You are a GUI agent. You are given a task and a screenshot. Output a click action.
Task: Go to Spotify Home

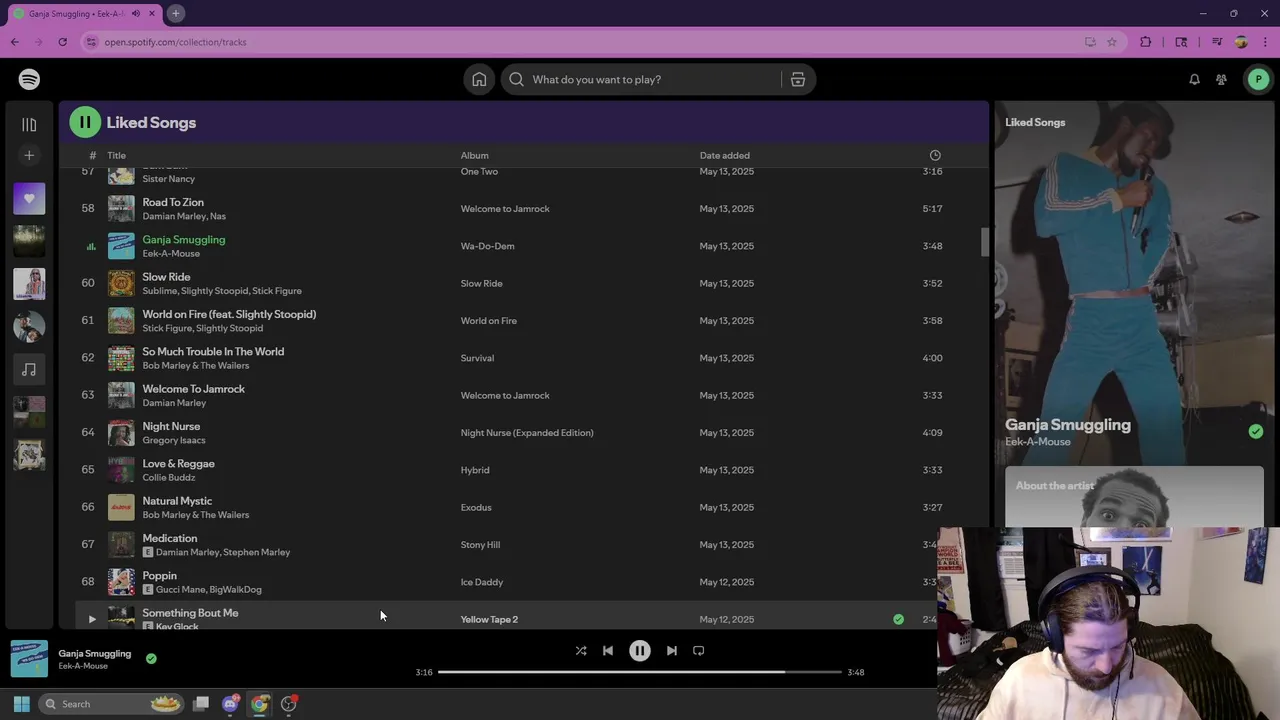(479, 79)
